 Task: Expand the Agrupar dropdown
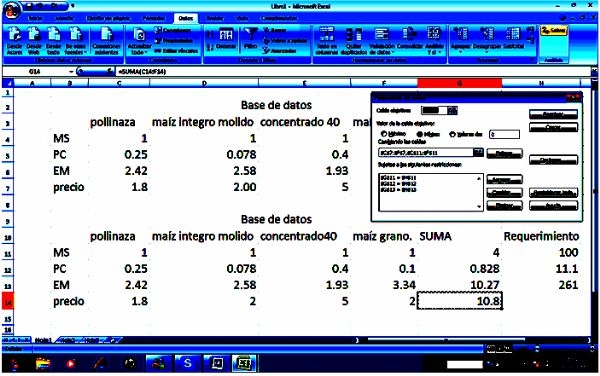coord(461,52)
